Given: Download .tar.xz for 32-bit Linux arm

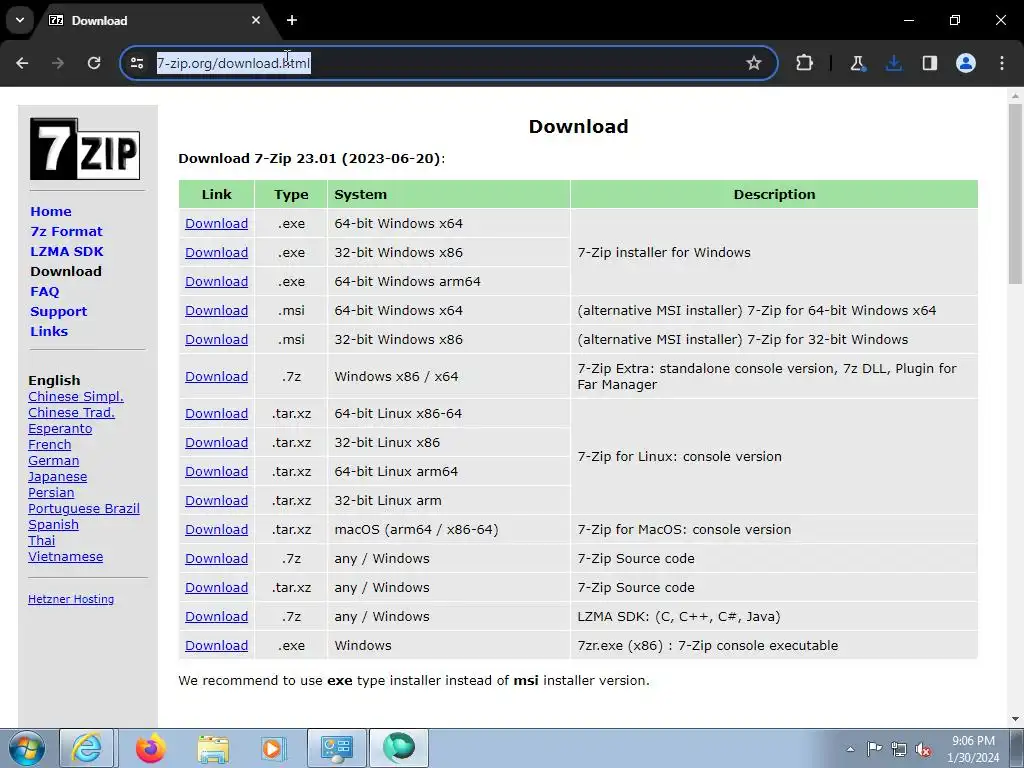Looking at the screenshot, I should (x=216, y=500).
